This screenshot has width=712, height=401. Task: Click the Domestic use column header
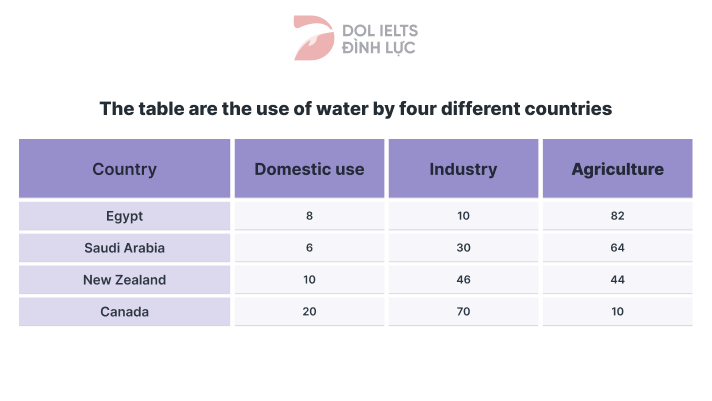(x=309, y=169)
